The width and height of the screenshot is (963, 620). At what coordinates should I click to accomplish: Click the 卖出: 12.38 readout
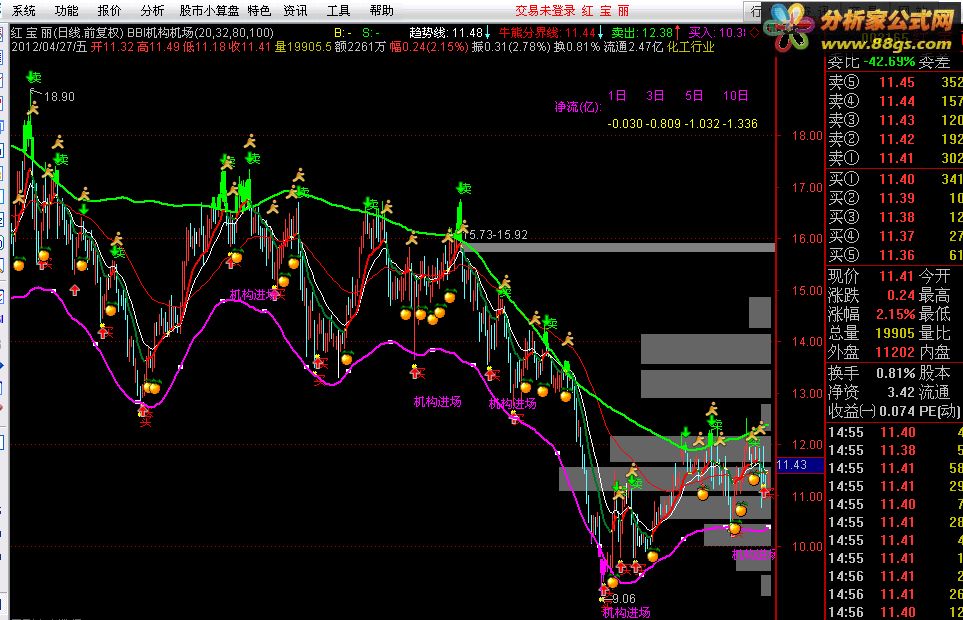click(x=642, y=33)
